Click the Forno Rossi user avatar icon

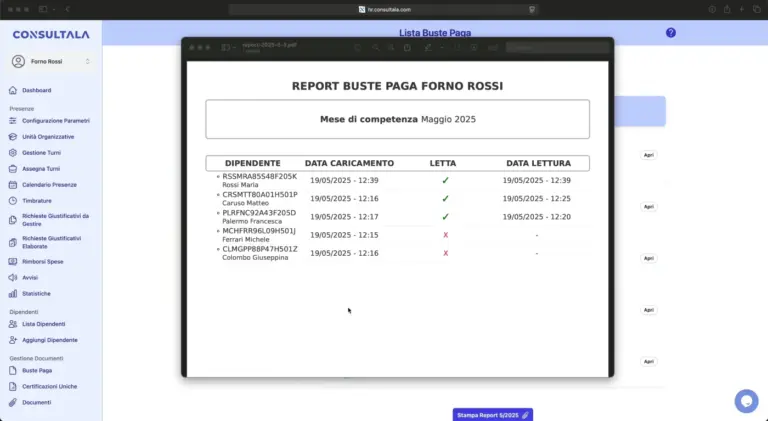click(19, 62)
